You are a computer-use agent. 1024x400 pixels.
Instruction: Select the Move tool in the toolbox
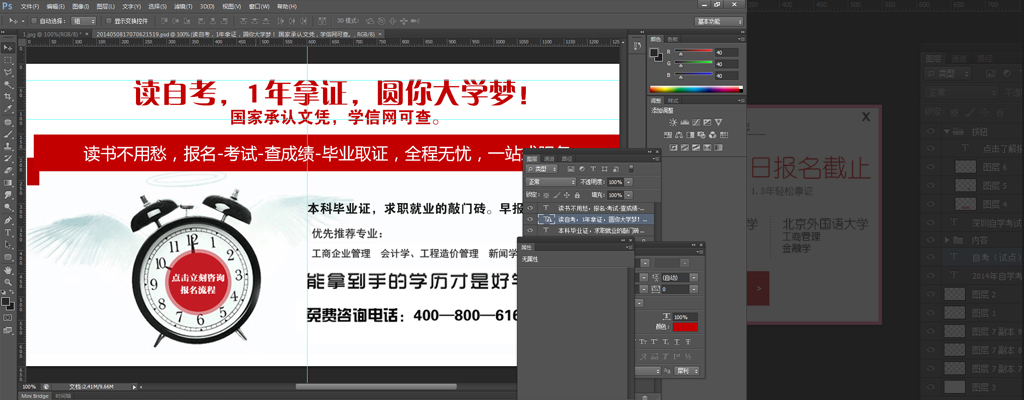pyautogui.click(x=8, y=47)
